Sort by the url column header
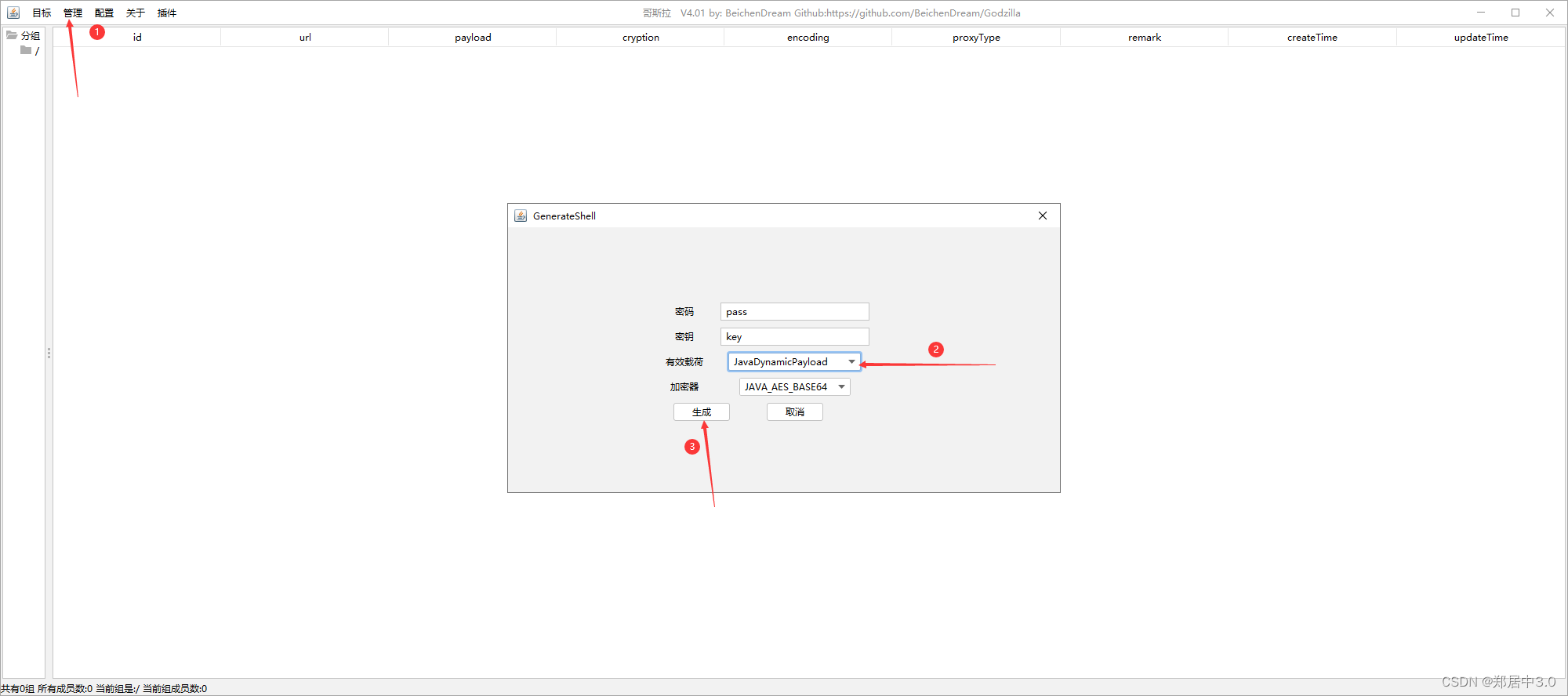The image size is (1568, 696). click(x=305, y=37)
